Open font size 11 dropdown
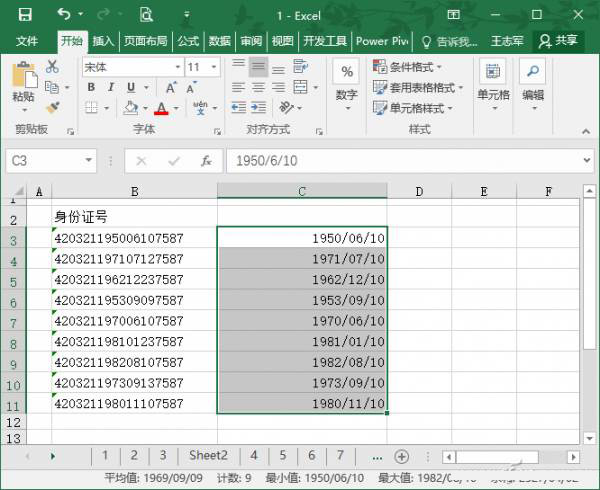Viewport: 600px width, 490px height. click(214, 67)
